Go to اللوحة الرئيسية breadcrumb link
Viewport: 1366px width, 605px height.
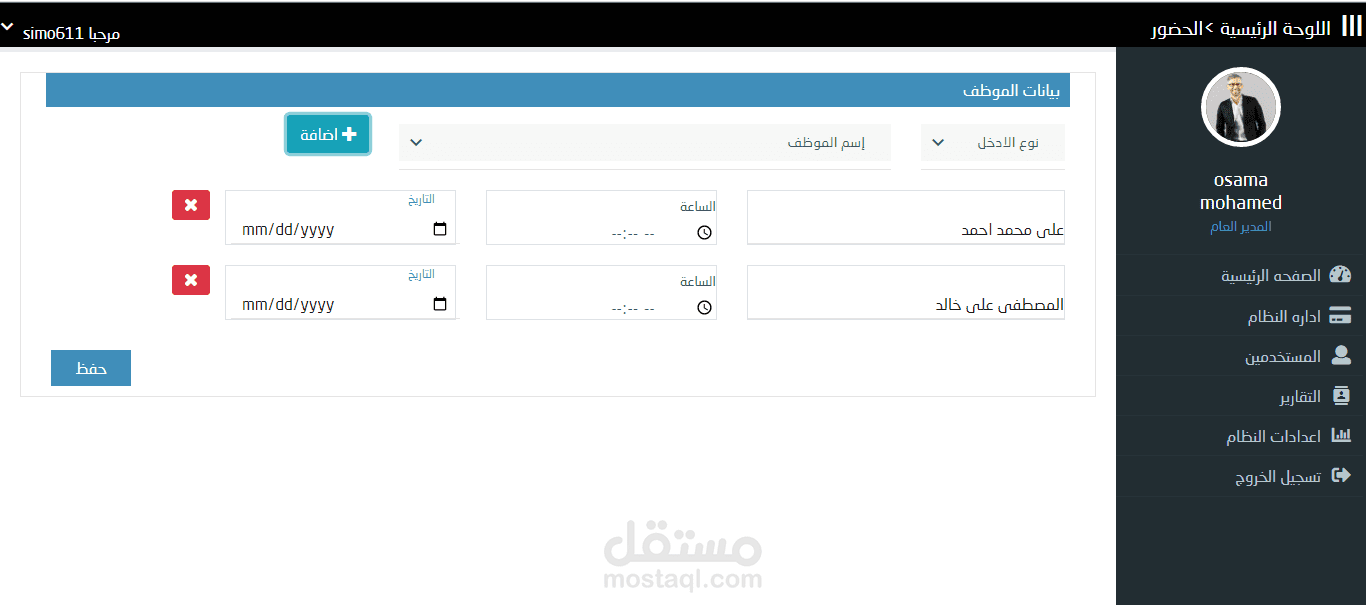(x=1275, y=28)
